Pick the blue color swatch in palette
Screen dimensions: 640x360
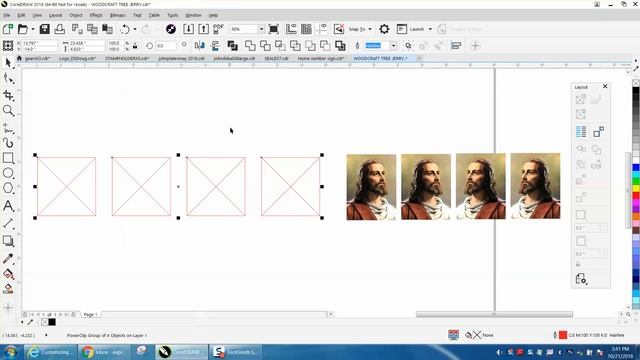pos(636,167)
